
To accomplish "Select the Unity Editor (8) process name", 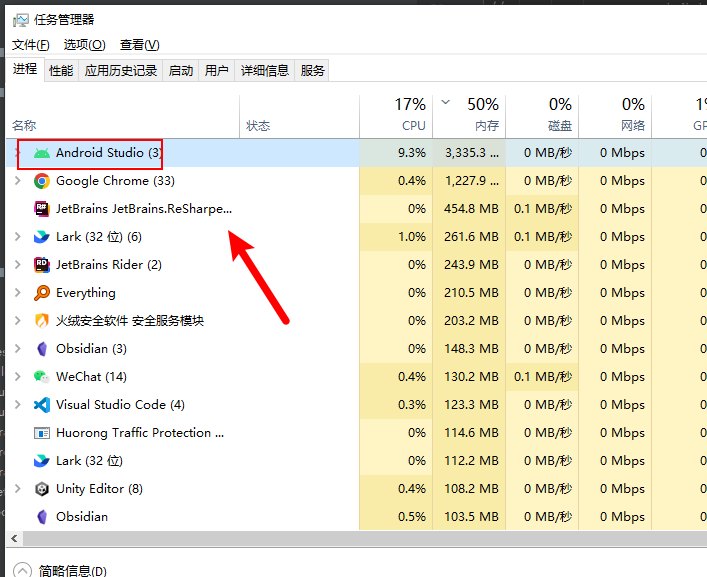I will [x=99, y=489].
